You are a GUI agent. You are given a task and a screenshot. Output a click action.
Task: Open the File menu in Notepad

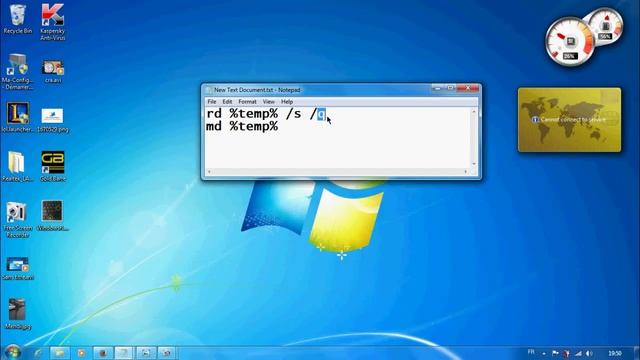coord(212,102)
